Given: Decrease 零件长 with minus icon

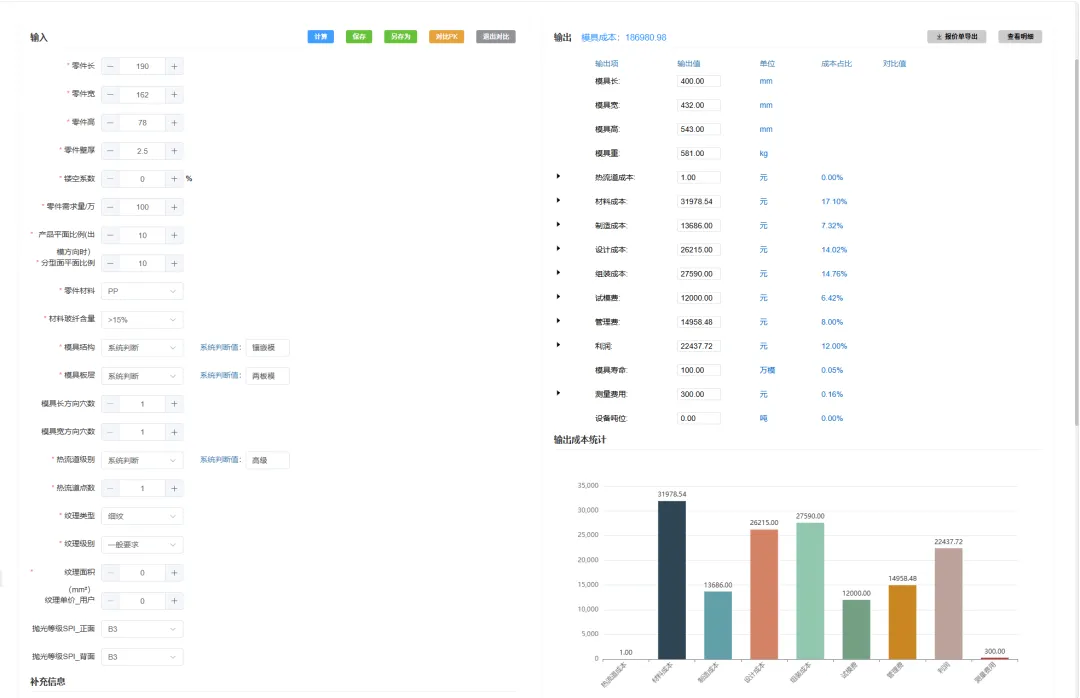Looking at the screenshot, I should pos(110,66).
